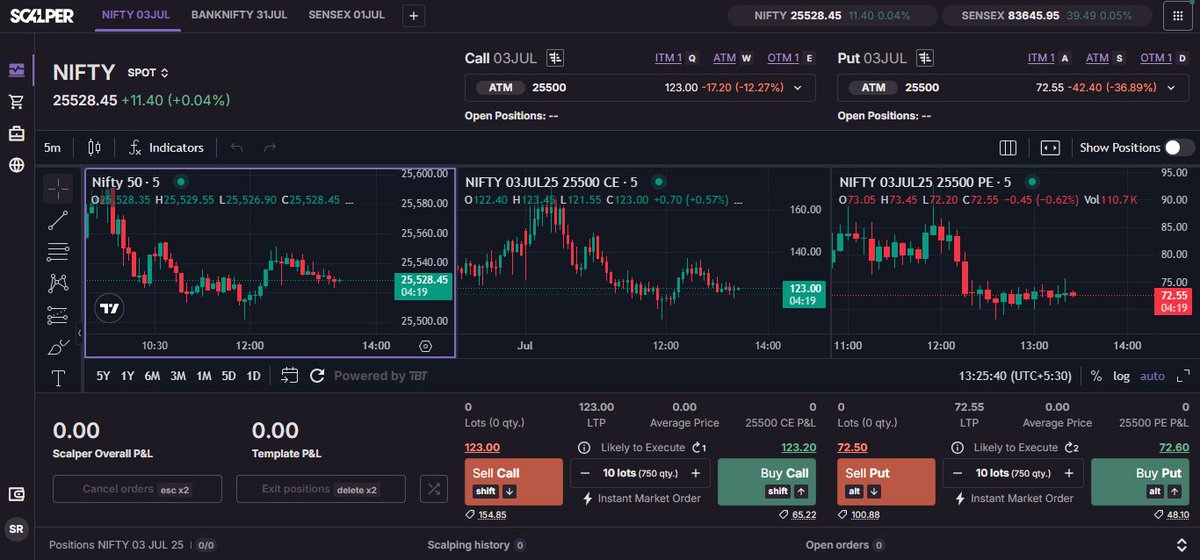Click the TradingView logo on Nifty chart
This screenshot has width=1200, height=560.
pos(110,309)
